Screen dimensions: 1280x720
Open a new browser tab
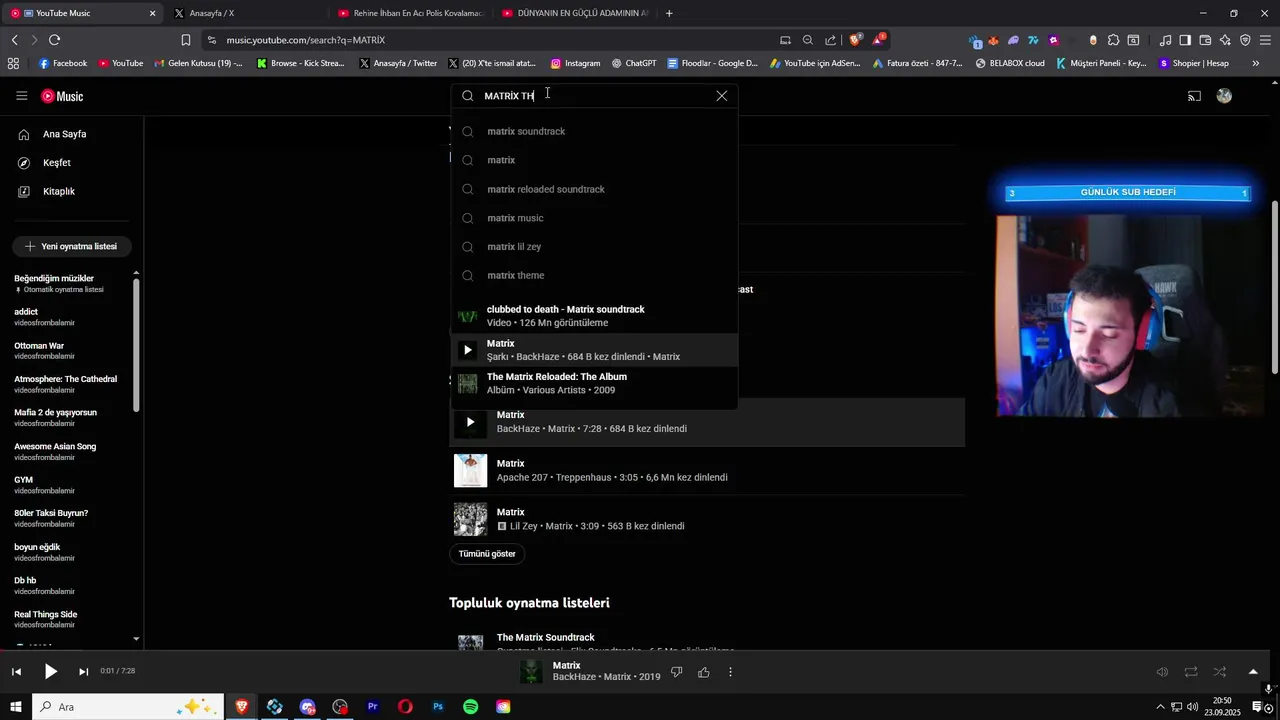pos(669,13)
